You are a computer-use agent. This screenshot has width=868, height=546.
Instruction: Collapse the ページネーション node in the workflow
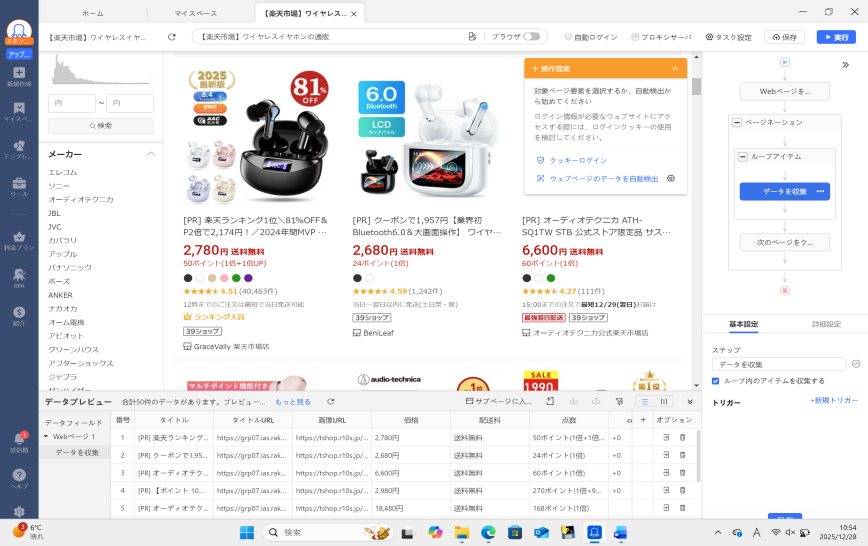coord(737,122)
